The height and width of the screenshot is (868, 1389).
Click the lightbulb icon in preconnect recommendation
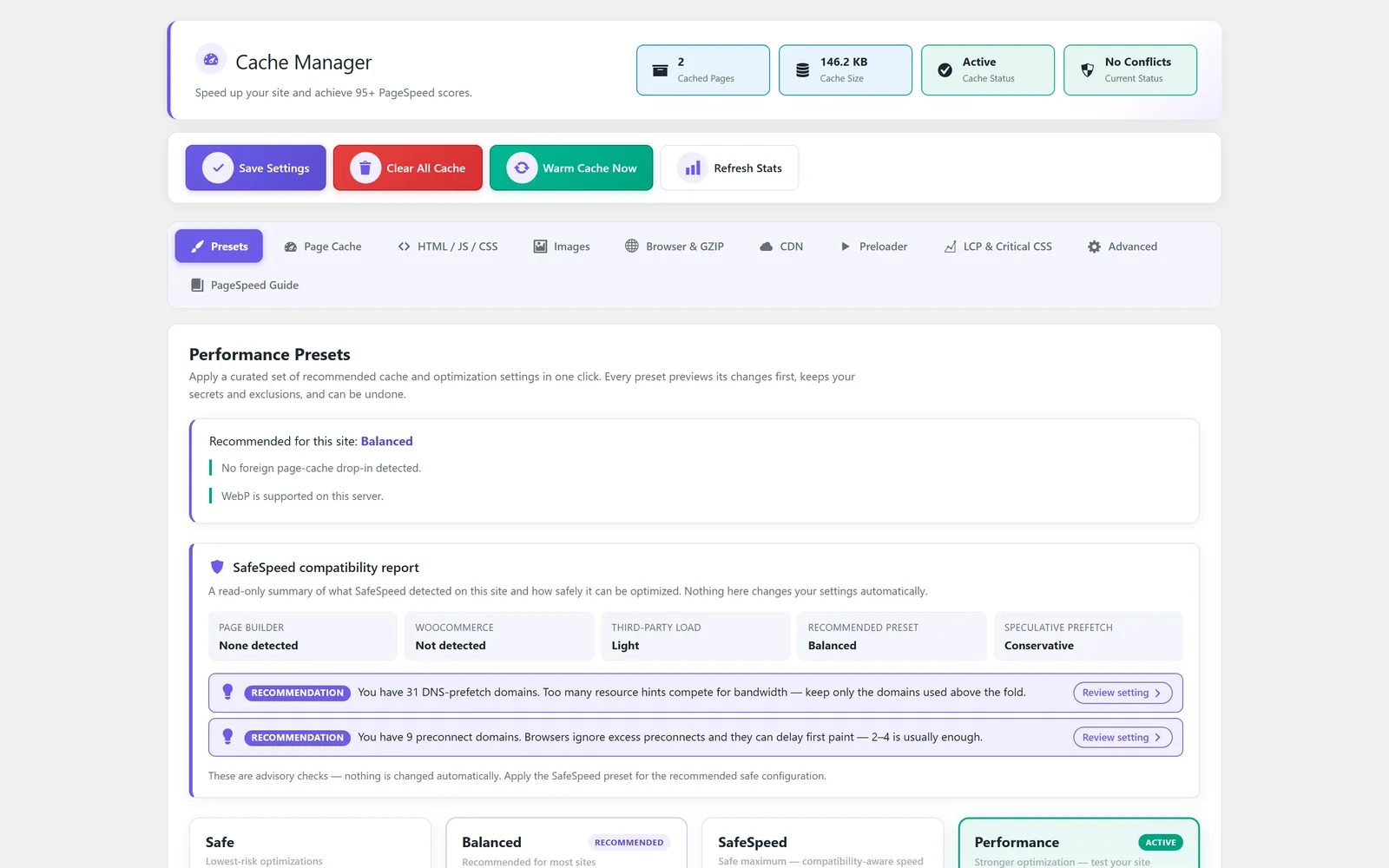pos(227,737)
